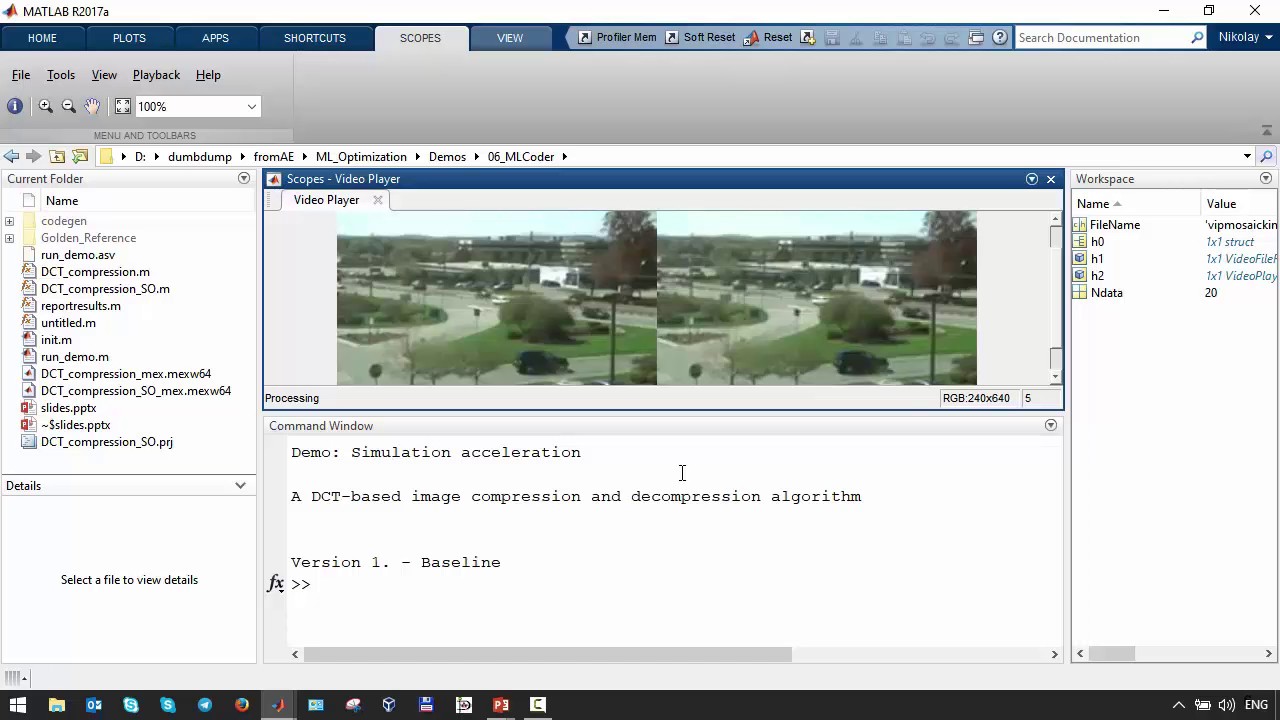Select reportresults.m file
This screenshot has height=720, width=1280.
point(81,306)
